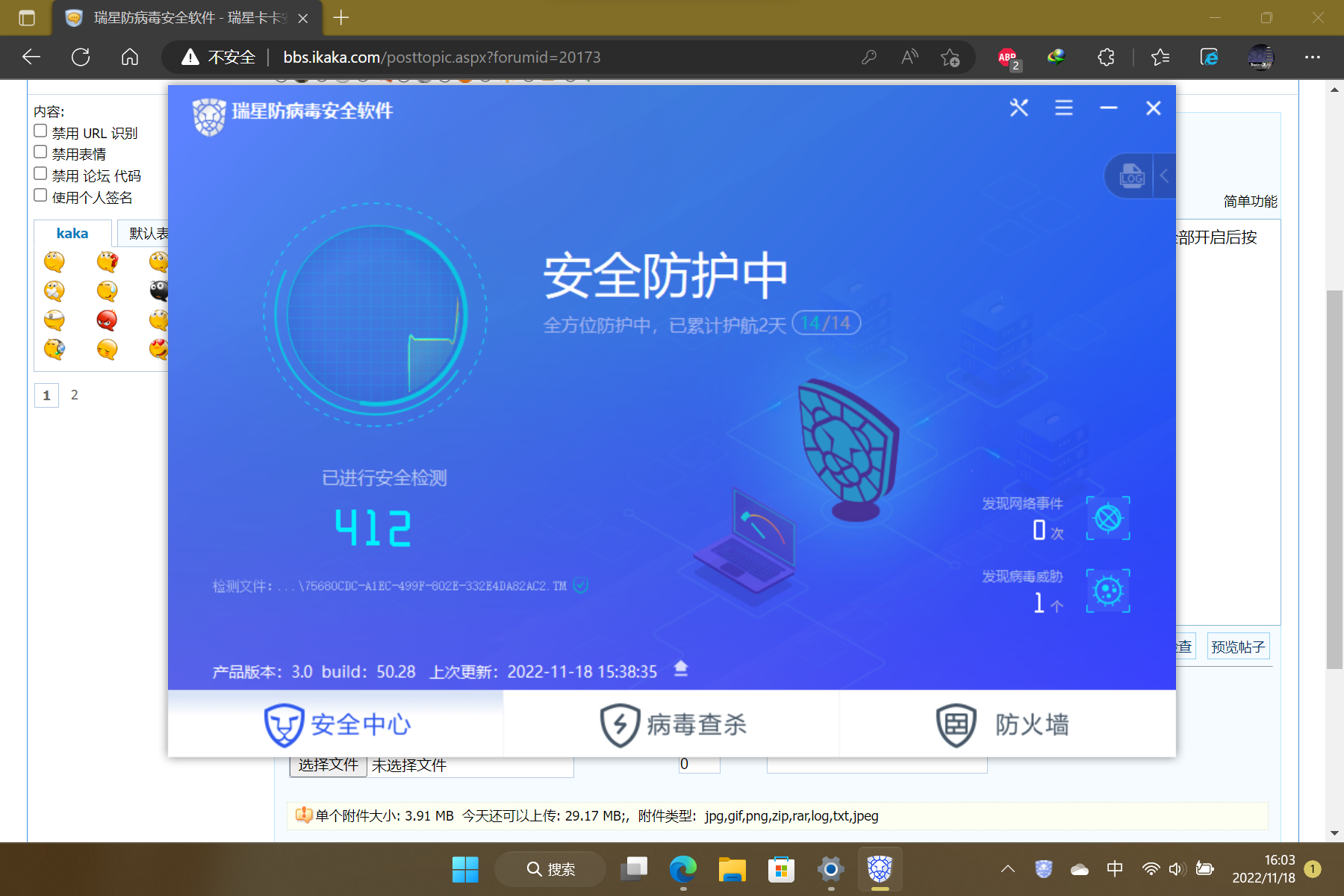Select the 默认表情 emoticon tab
The height and width of the screenshot is (896, 1344).
(143, 234)
